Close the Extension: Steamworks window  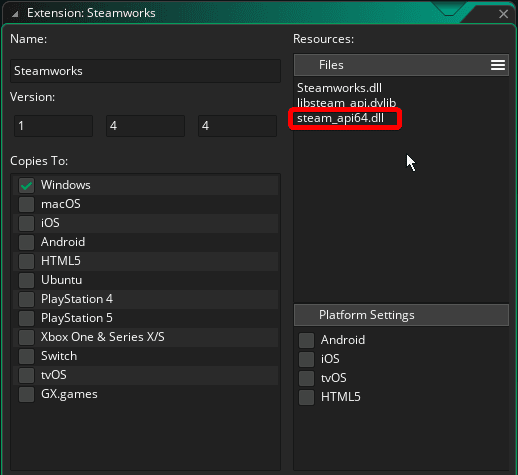[503, 14]
